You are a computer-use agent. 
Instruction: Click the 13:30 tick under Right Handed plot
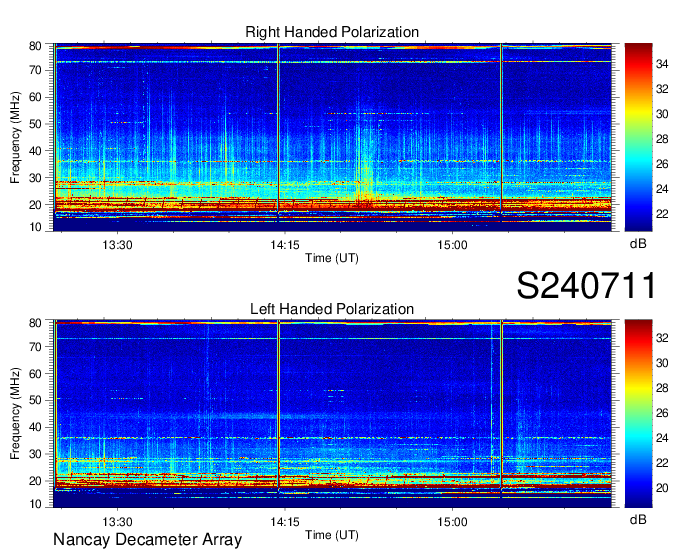coord(117,245)
